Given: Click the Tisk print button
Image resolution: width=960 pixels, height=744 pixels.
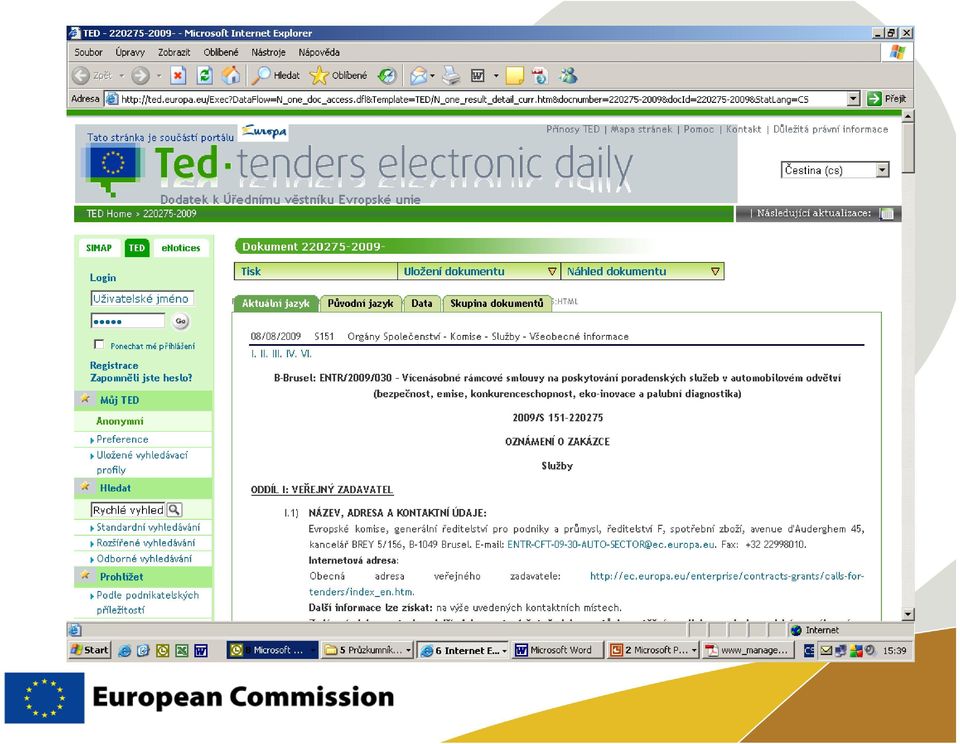Looking at the screenshot, I should coord(316,271).
